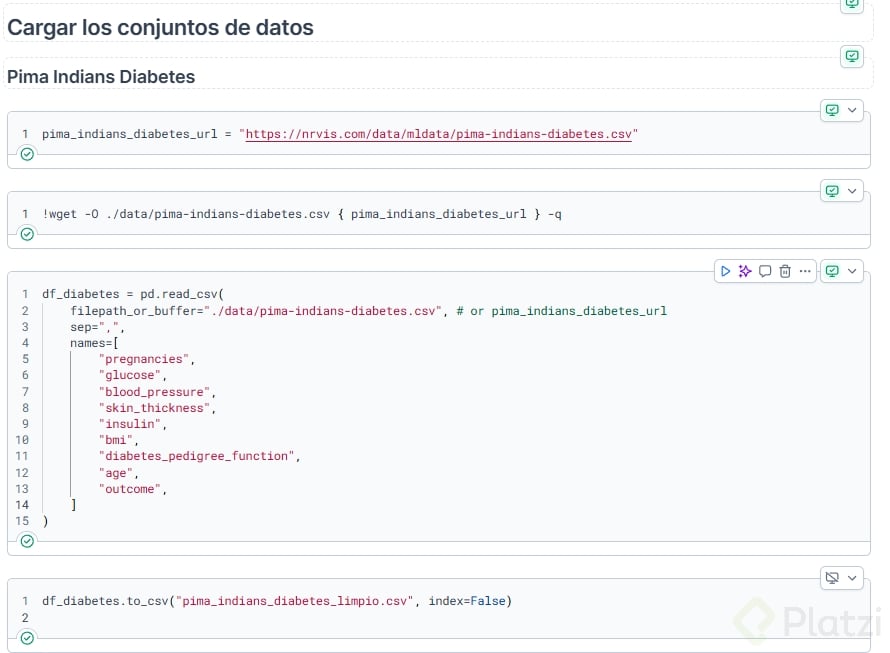Click into the wget command code line
The height and width of the screenshot is (653, 890).
tap(300, 214)
